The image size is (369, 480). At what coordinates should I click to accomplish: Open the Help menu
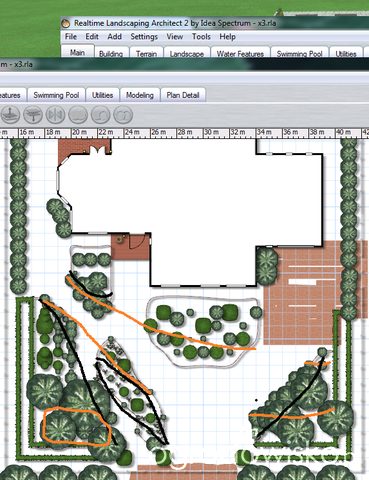[x=227, y=37]
